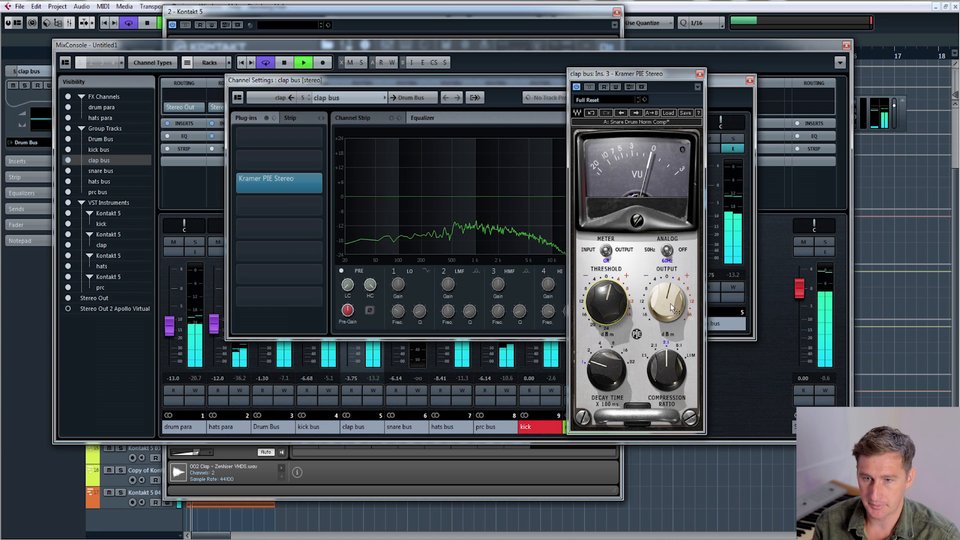Open the Audio menu
Viewport: 960px width, 540px height.
[81, 6]
